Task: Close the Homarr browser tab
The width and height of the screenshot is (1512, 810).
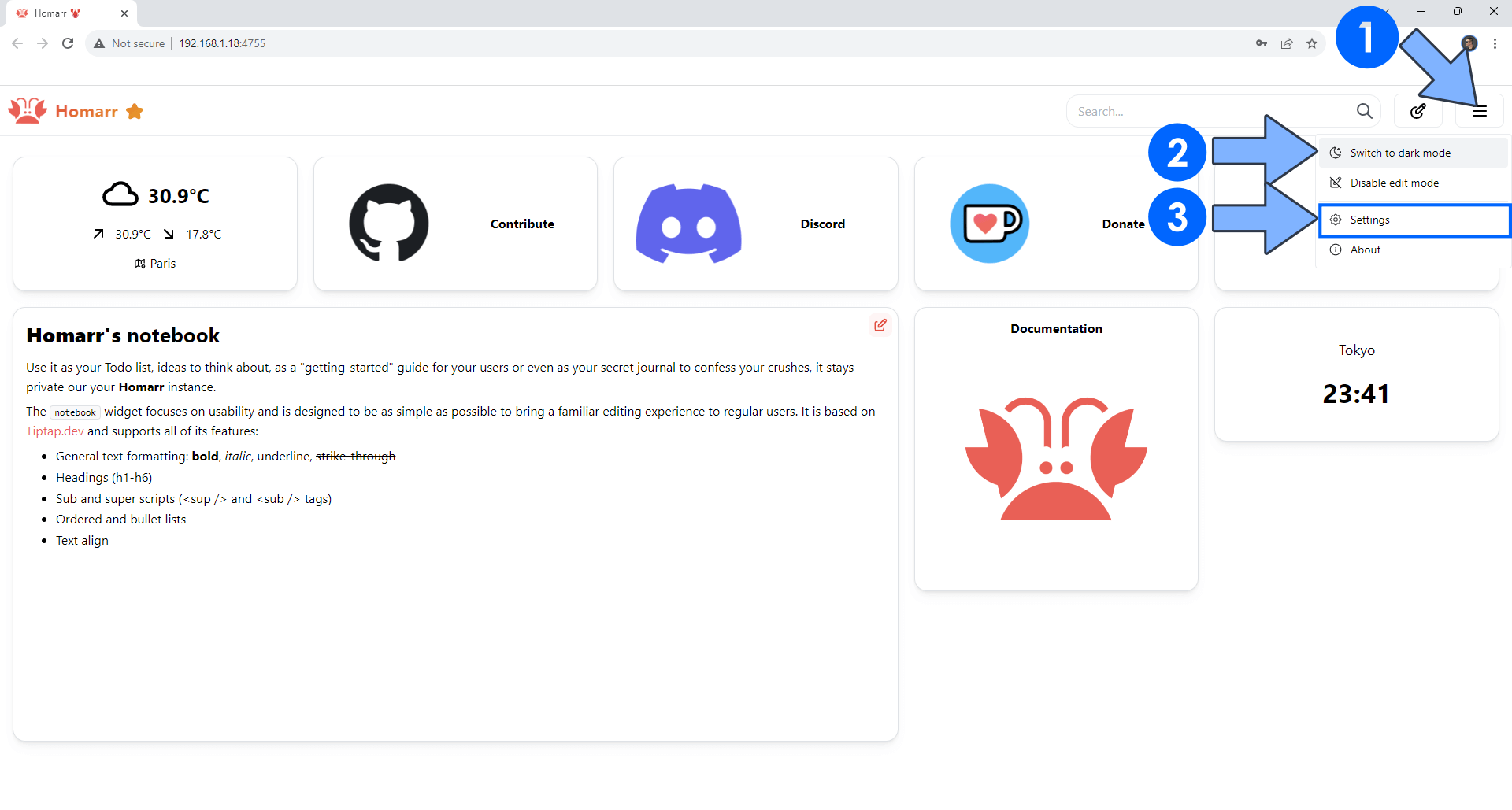Action: (x=124, y=13)
